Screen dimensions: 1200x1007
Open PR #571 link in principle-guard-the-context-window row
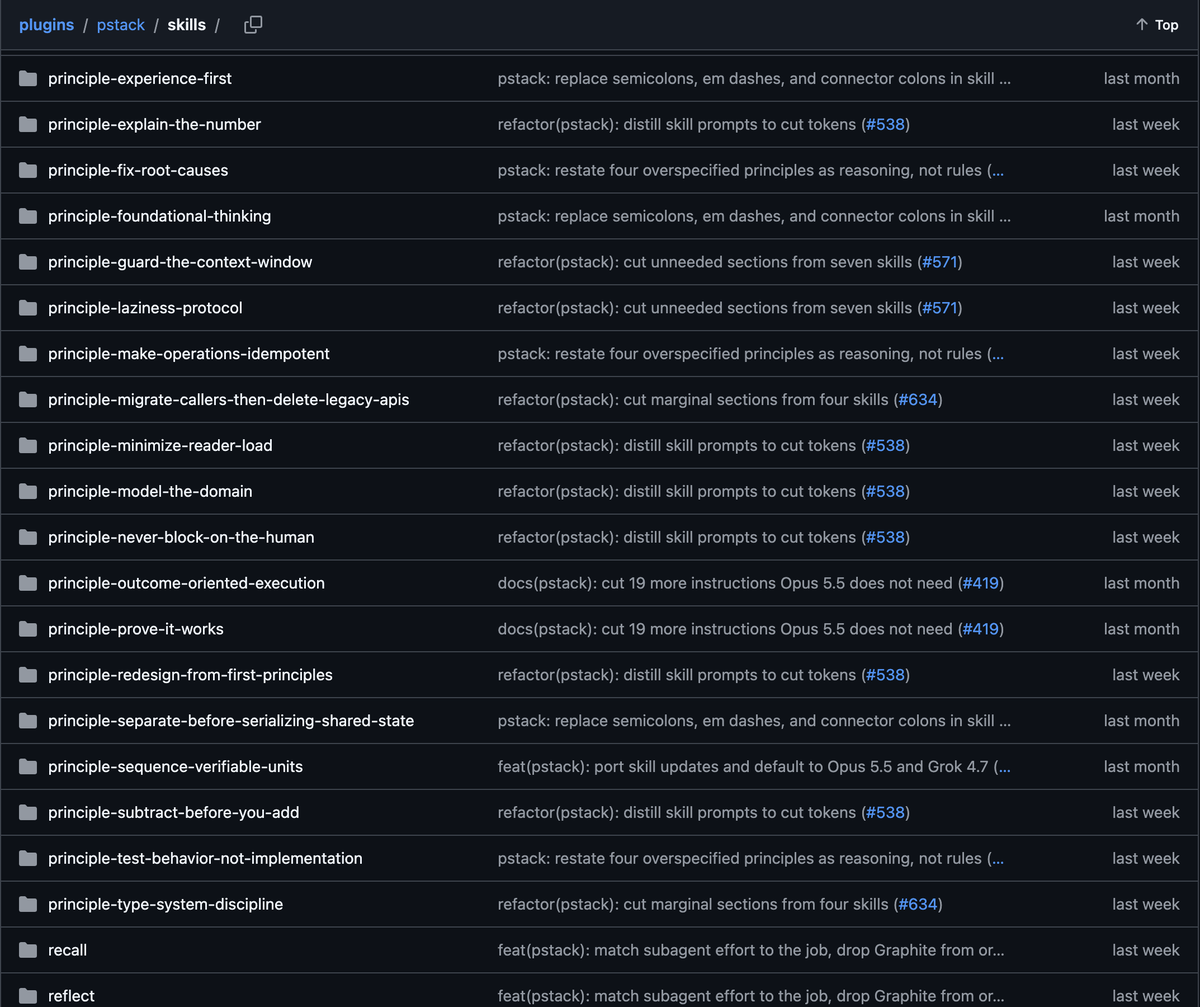938,262
